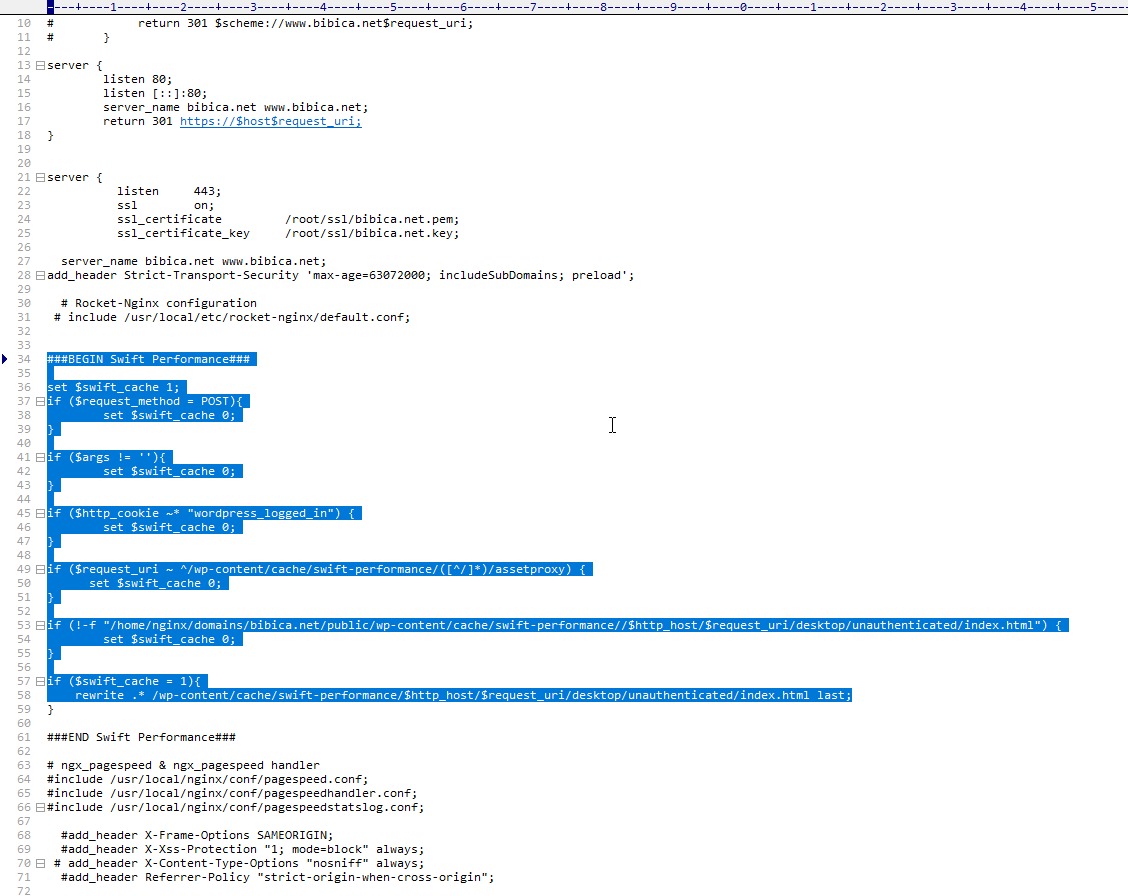Collapse fold marker at line 28 add_header

coord(40,275)
